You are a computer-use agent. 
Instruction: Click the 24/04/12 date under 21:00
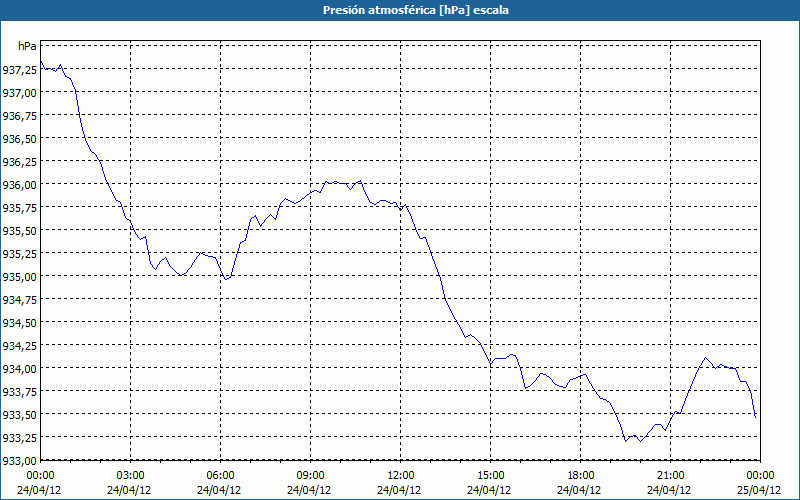click(x=669, y=490)
